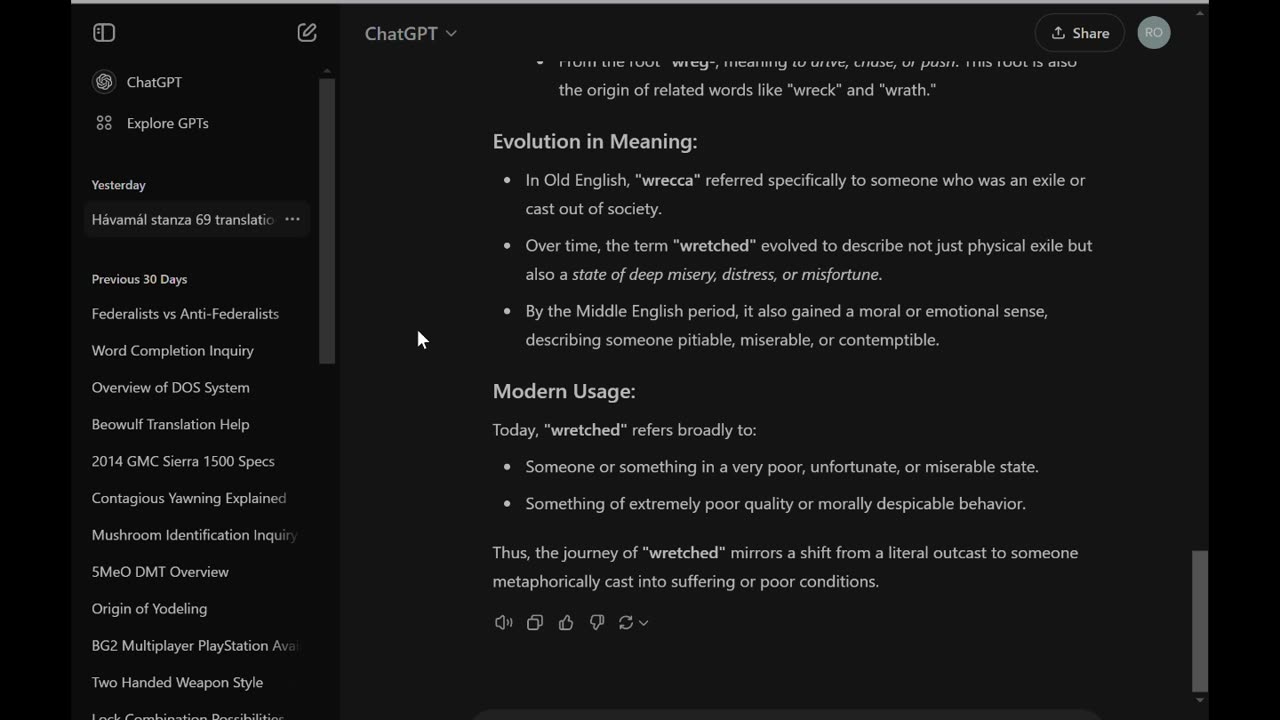Click the sentence beginning "Thus, the journey"

point(785,567)
